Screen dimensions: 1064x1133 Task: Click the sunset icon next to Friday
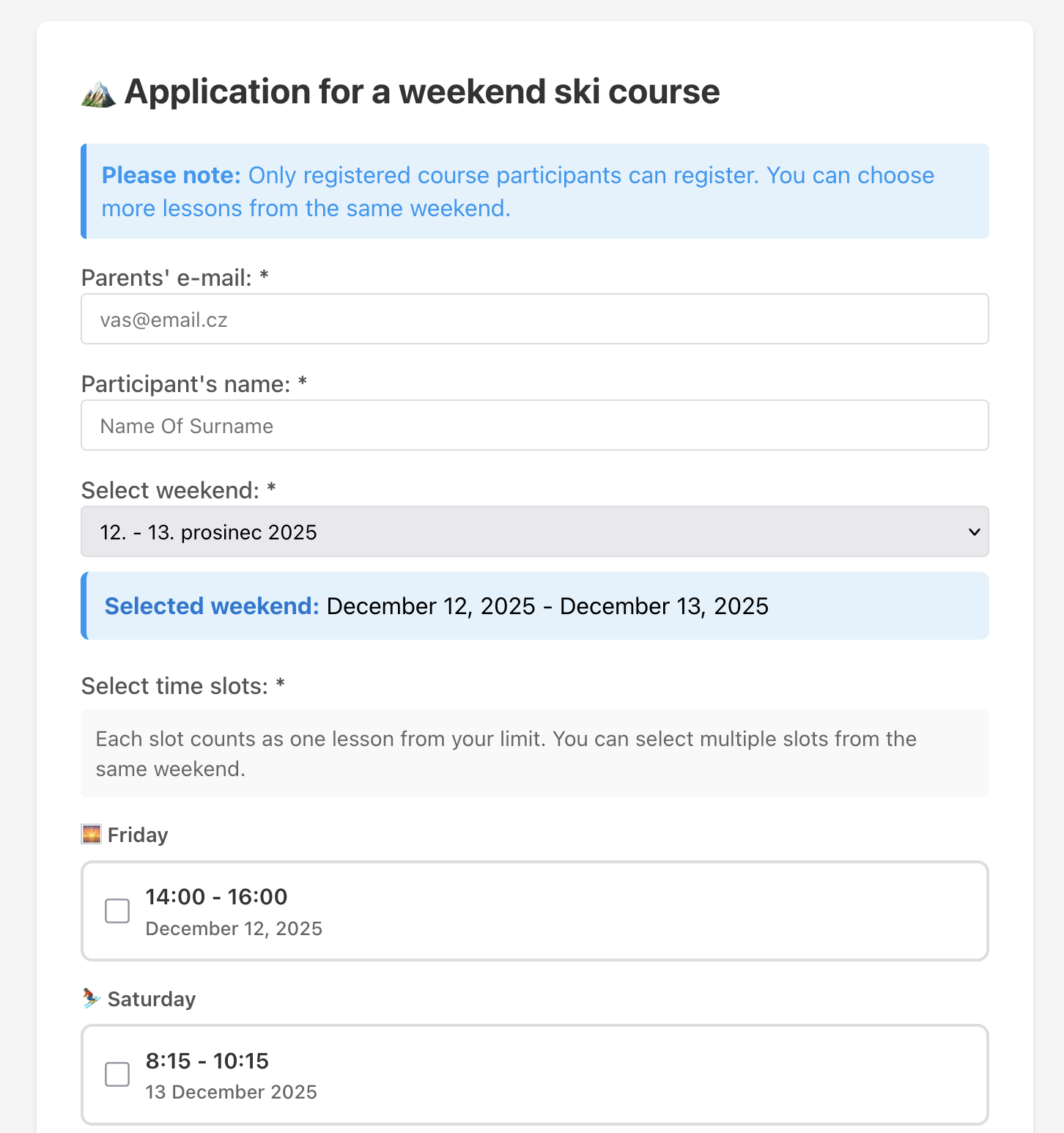click(x=90, y=833)
